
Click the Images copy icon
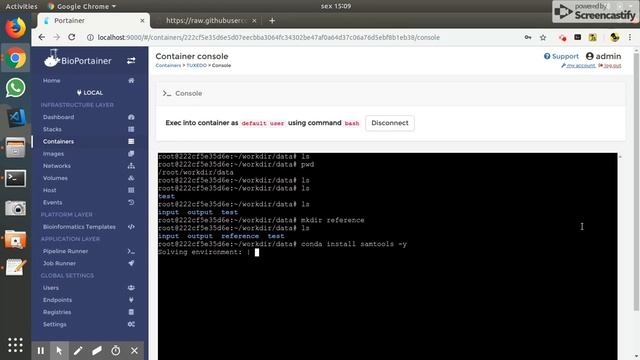[x=131, y=153]
